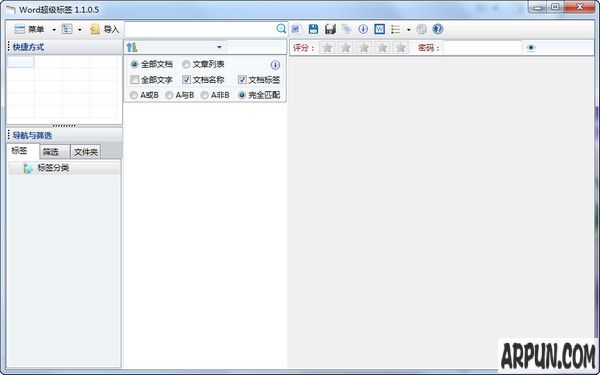Click the tag label icon in toolbar

point(346,29)
